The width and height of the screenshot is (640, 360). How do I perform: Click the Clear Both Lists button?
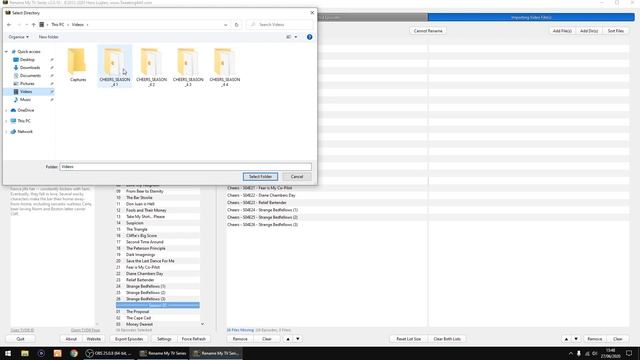pos(447,339)
